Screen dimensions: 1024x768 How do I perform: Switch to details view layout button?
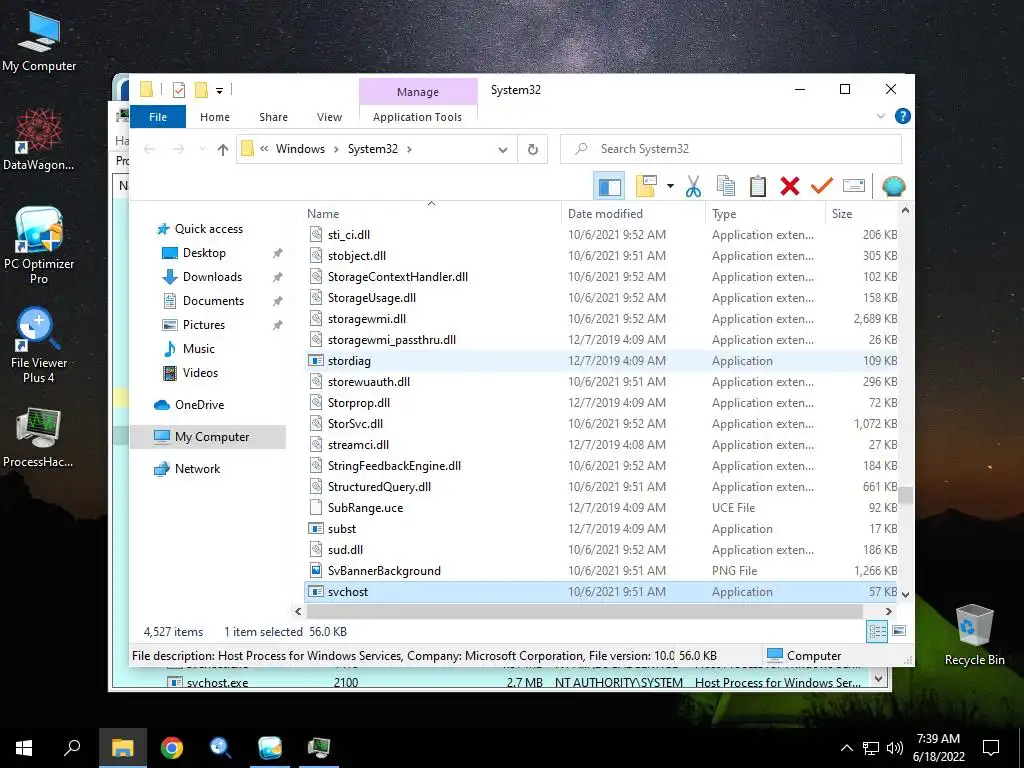pos(877,631)
